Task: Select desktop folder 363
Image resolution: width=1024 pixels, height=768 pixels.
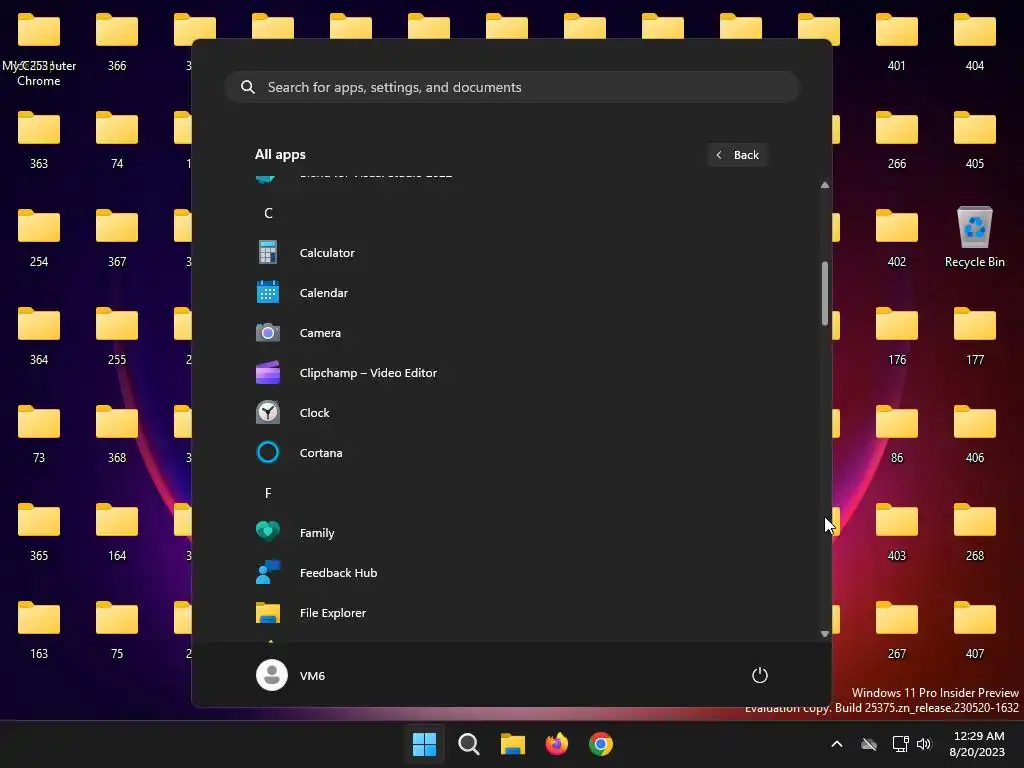Action: click(x=39, y=139)
